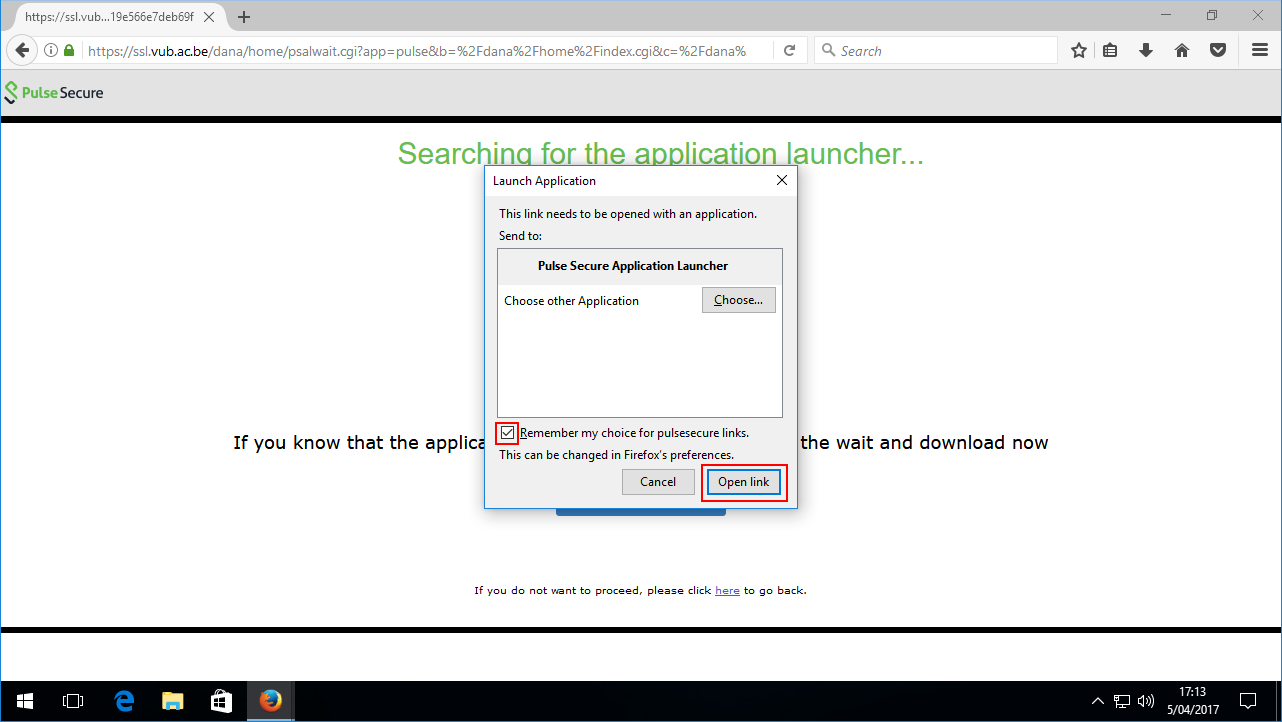
Task: Click the 'here' link to go back
Action: tap(727, 590)
